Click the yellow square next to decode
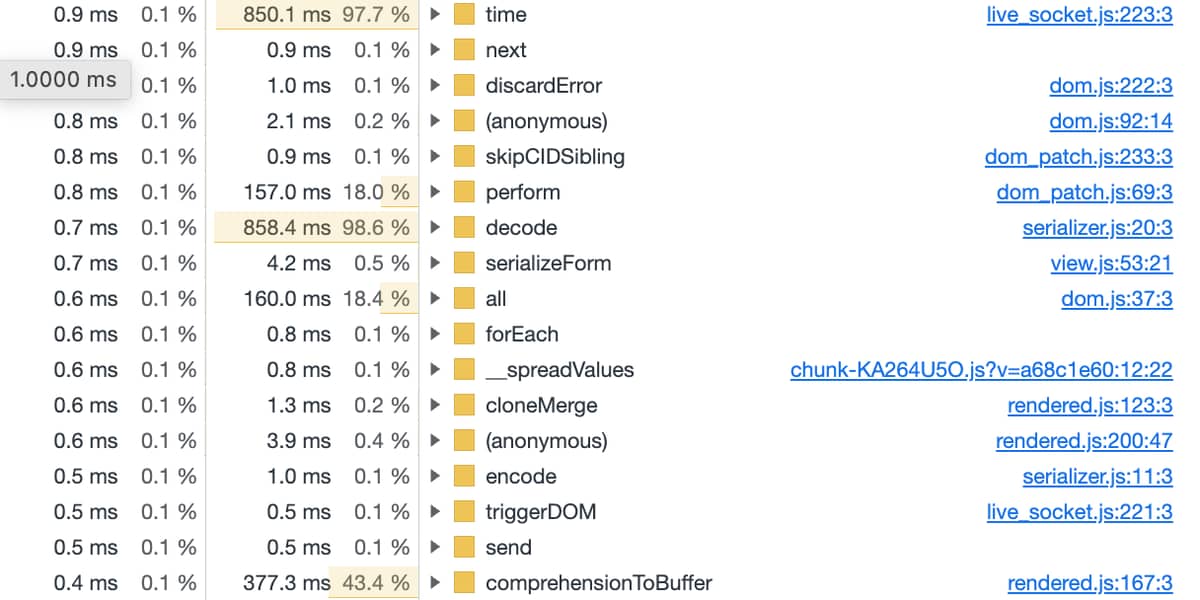 [463, 228]
